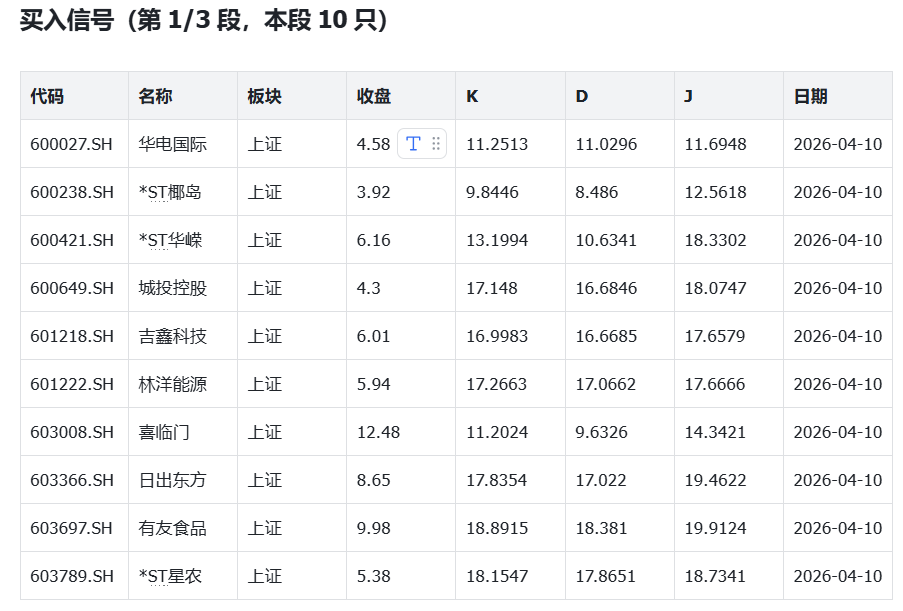
Task: Select the 收盘 column header
Action: click(x=374, y=96)
